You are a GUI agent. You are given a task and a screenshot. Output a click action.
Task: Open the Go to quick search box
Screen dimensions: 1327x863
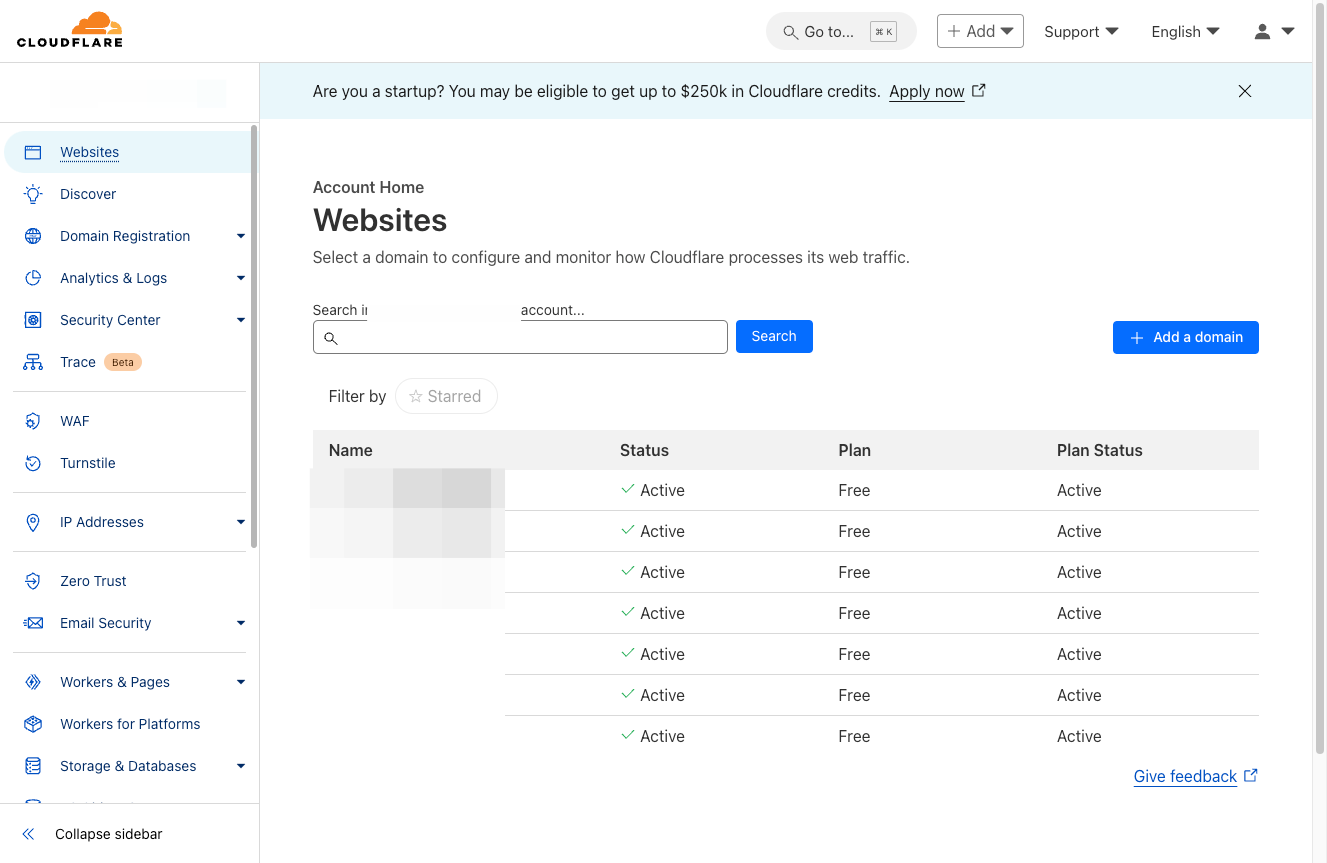[841, 31]
